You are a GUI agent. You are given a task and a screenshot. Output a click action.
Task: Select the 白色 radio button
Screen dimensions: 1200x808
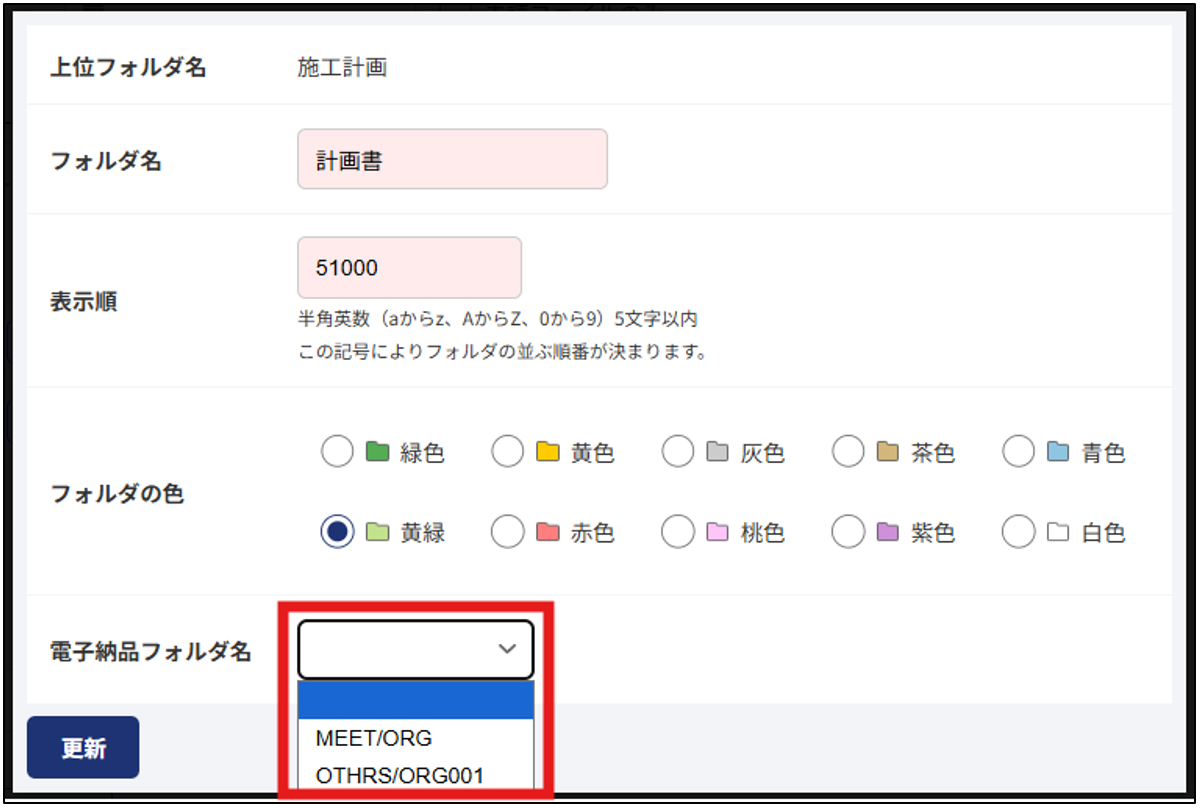[x=1018, y=532]
